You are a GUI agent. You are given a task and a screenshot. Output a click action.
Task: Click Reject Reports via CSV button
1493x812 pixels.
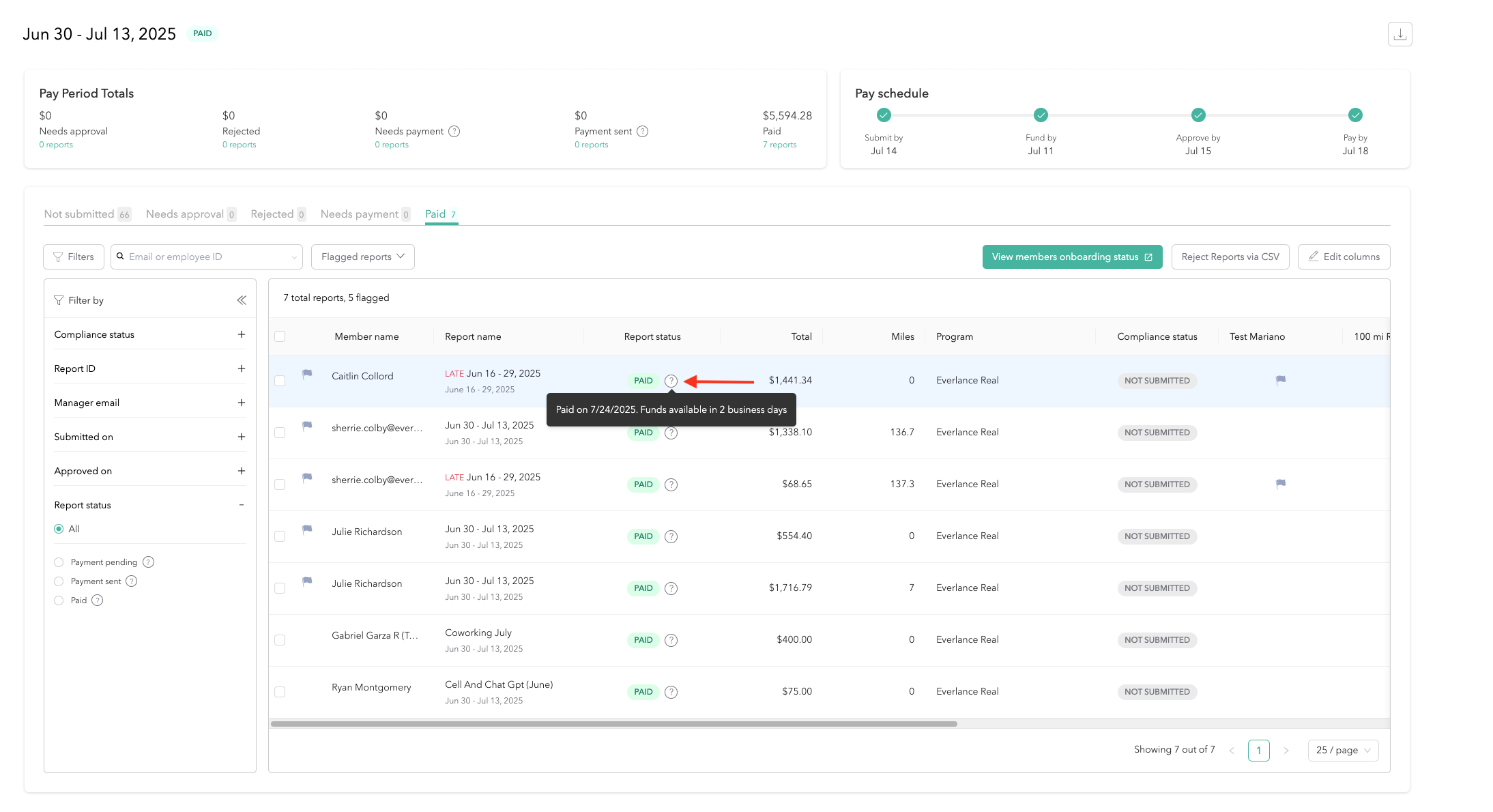click(x=1230, y=257)
